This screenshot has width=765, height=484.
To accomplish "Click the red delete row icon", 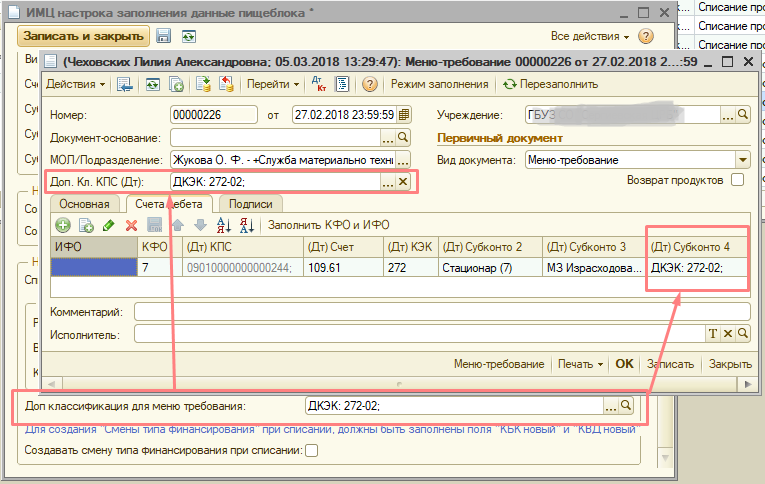I will click(x=131, y=225).
